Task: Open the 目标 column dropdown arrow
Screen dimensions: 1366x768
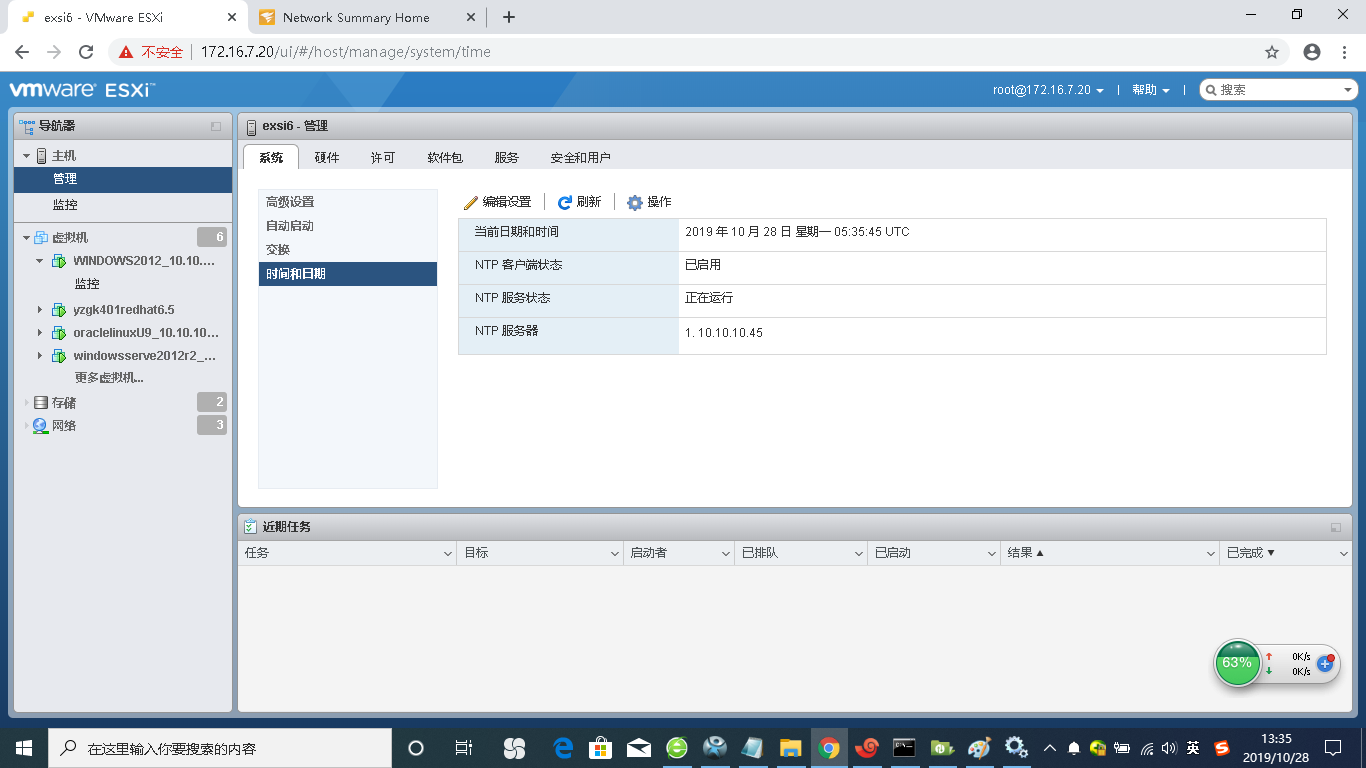Action: pos(616,553)
